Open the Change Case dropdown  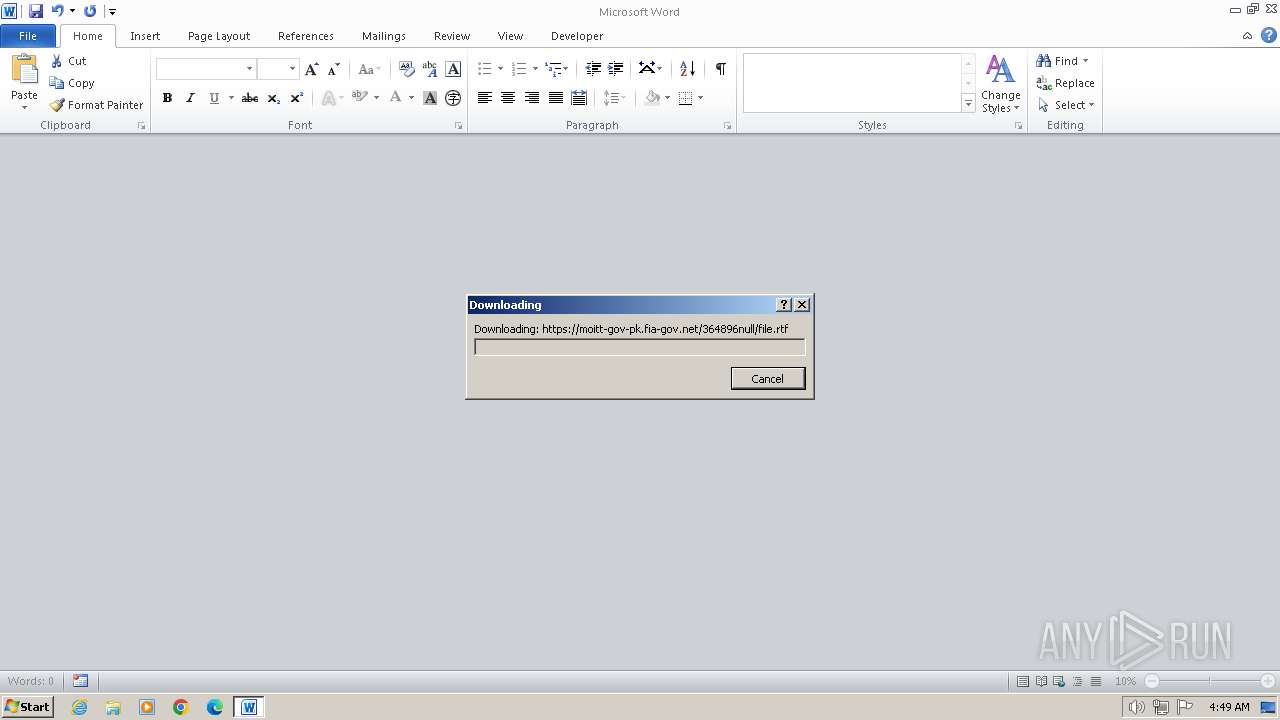pos(369,69)
